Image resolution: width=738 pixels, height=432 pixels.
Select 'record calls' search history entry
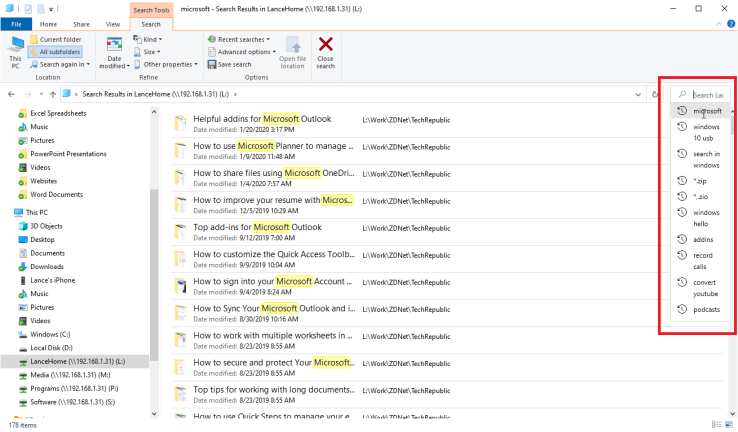coord(701,261)
